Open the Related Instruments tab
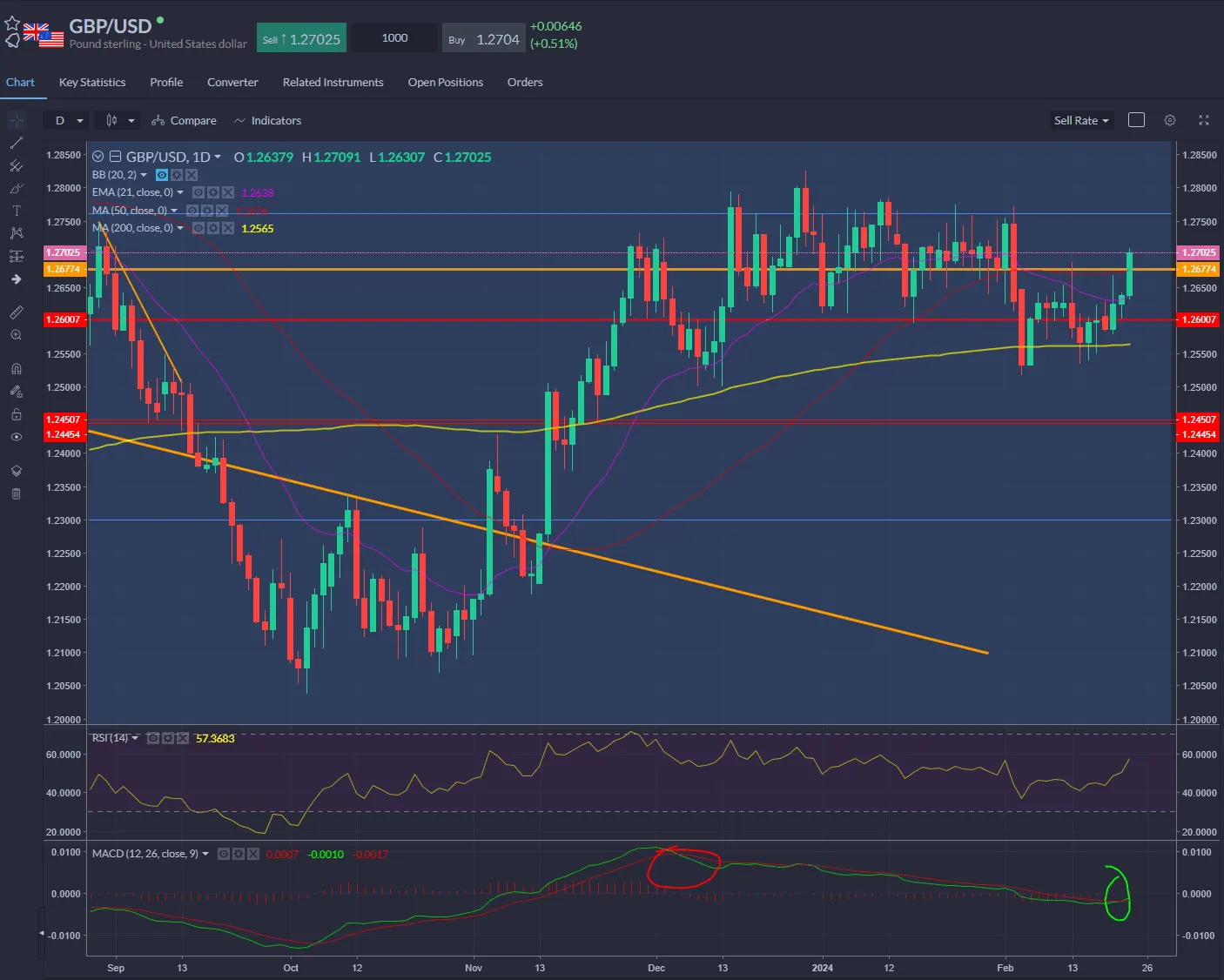This screenshot has height=980, width=1224. (333, 82)
